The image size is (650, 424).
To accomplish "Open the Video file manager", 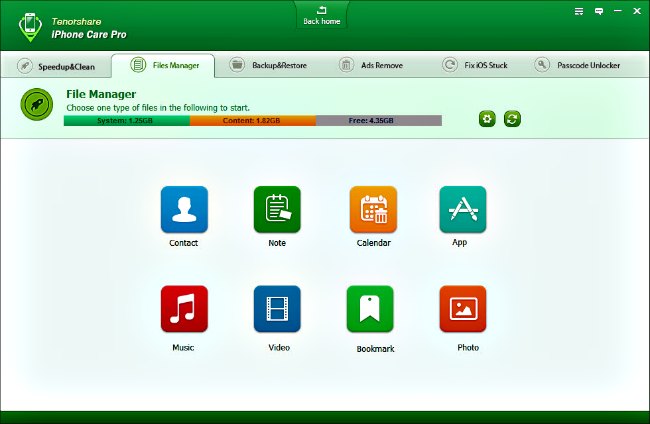I will (x=277, y=309).
